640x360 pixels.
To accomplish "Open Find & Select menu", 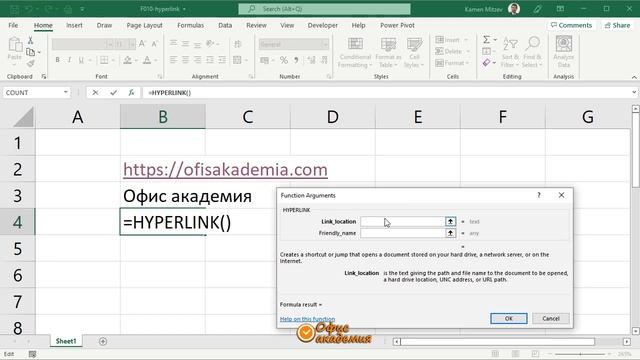I will tap(532, 53).
